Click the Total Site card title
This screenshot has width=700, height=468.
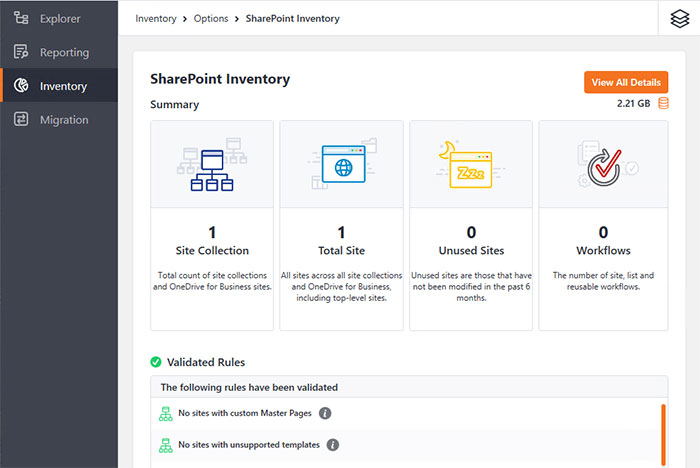(342, 251)
